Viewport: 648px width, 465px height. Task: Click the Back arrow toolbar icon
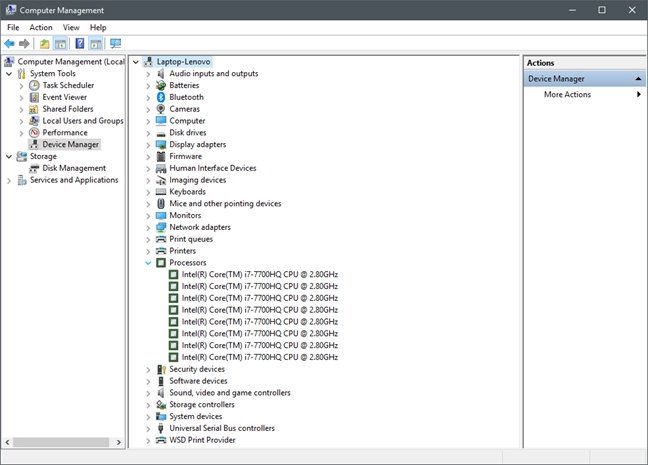pos(9,43)
